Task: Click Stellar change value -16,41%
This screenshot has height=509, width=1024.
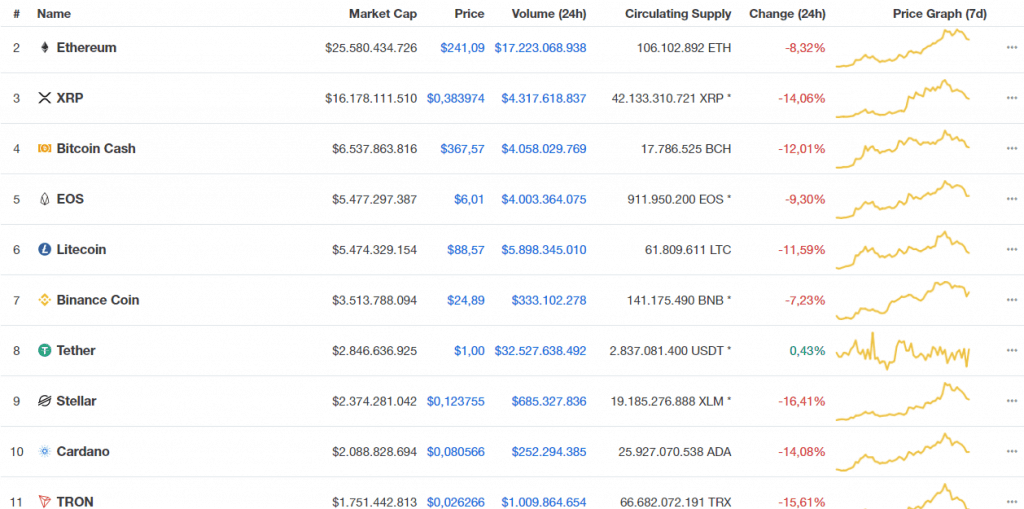Action: (x=801, y=401)
